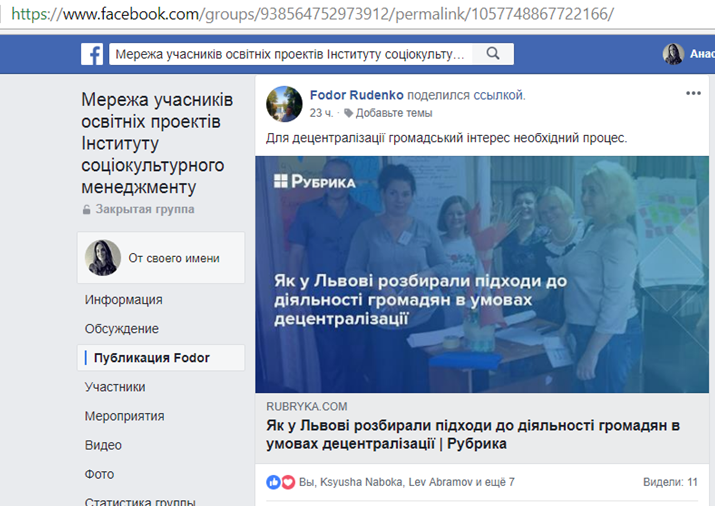Open the 'Фото' section
Viewport: 715px width, 506px height.
(x=99, y=475)
